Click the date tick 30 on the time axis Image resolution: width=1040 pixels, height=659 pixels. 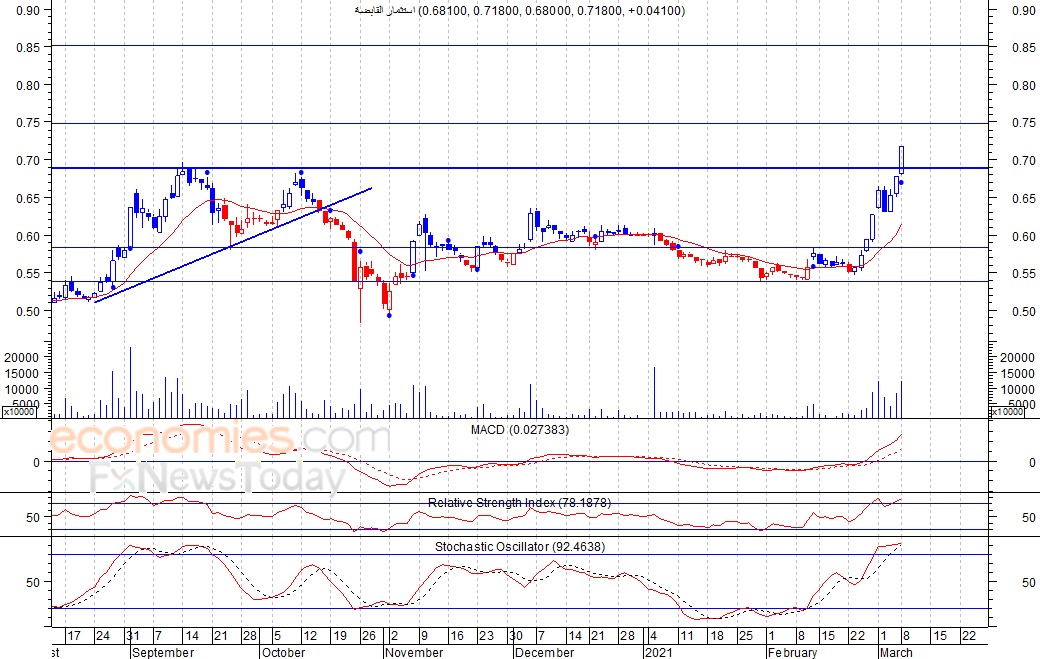click(x=516, y=636)
